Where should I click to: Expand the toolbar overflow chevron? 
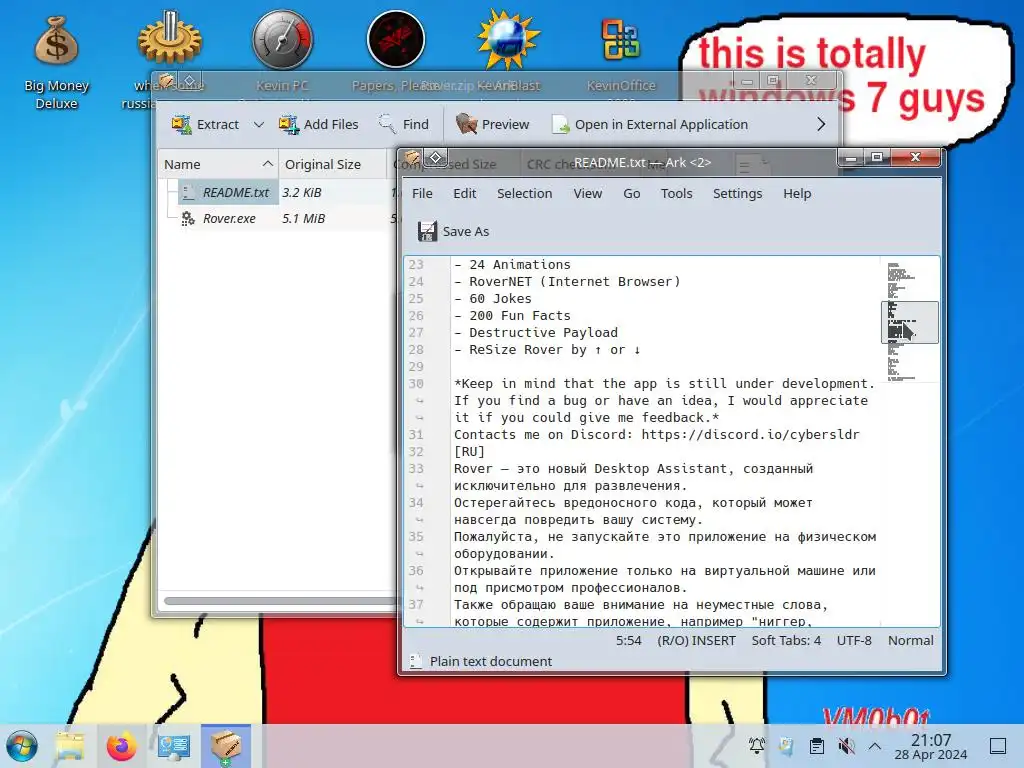pyautogui.click(x=821, y=124)
